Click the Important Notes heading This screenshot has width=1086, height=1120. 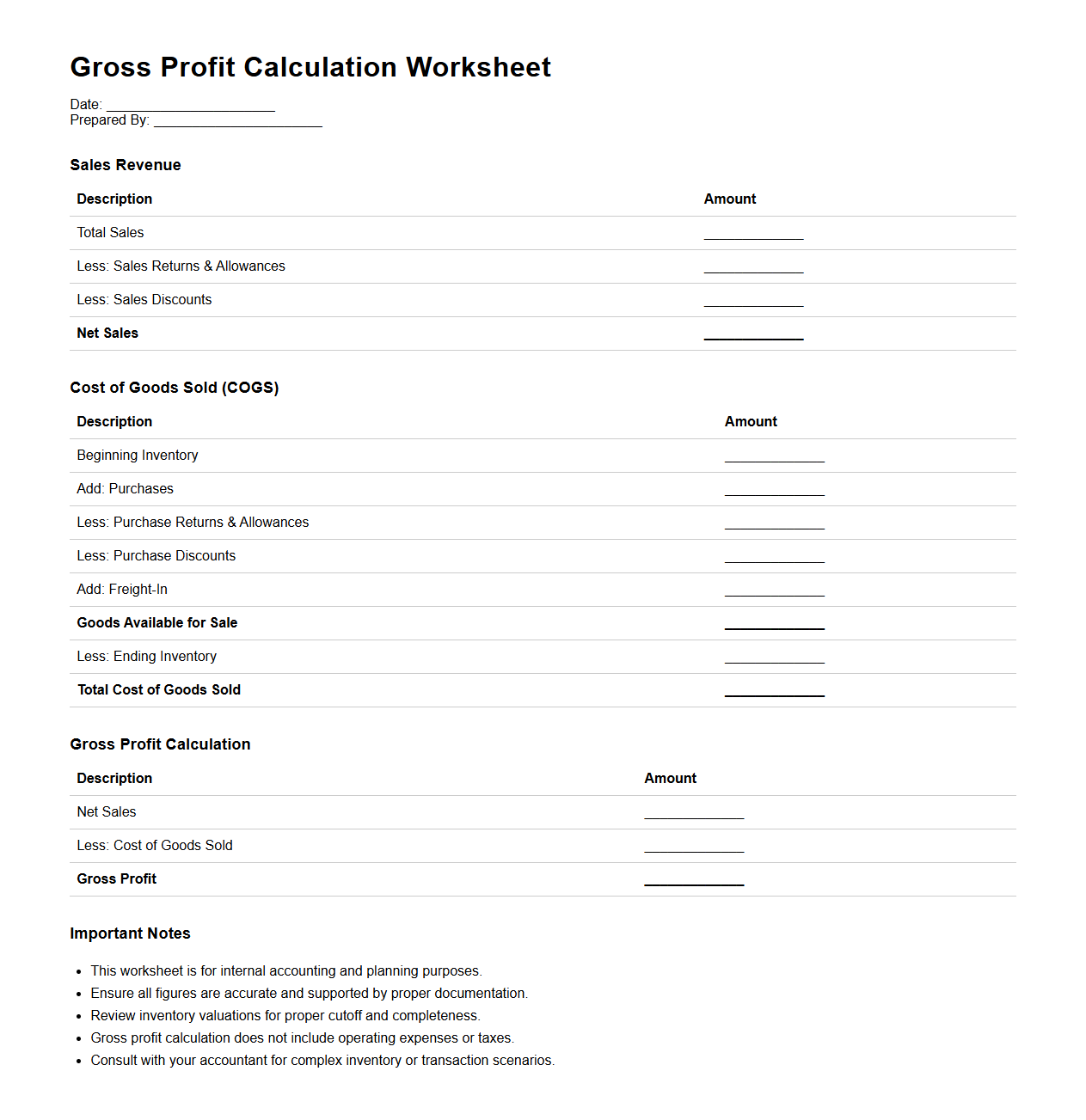[130, 933]
